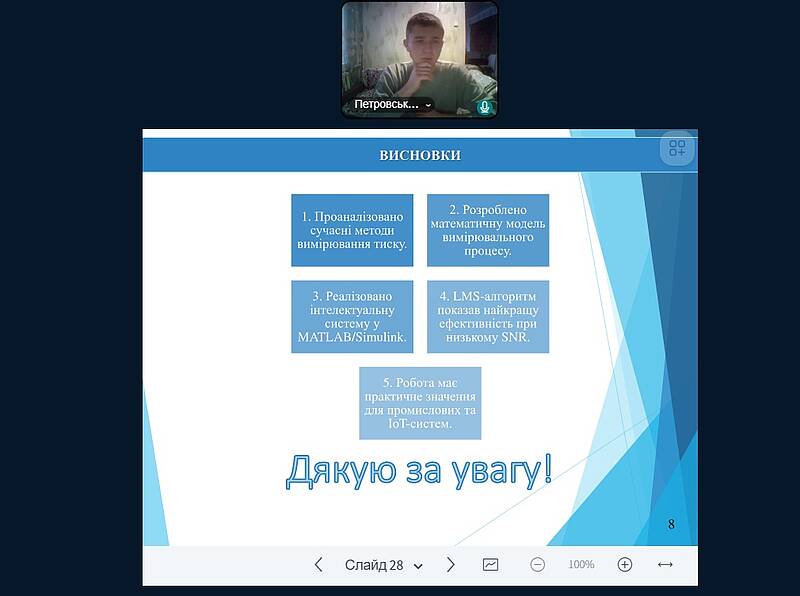Zoom in on the presentation
Image resolution: width=800 pixels, height=596 pixels.
pyautogui.click(x=625, y=565)
